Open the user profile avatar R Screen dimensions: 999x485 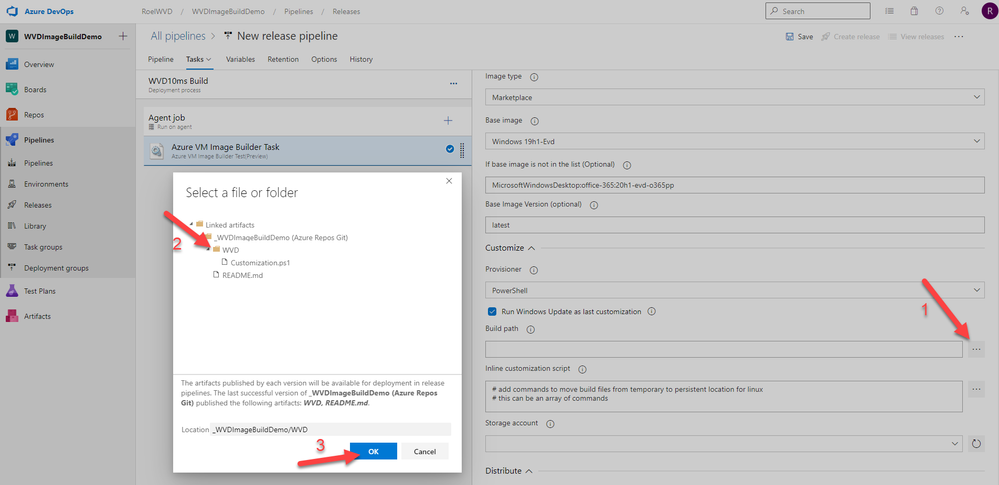coord(988,11)
